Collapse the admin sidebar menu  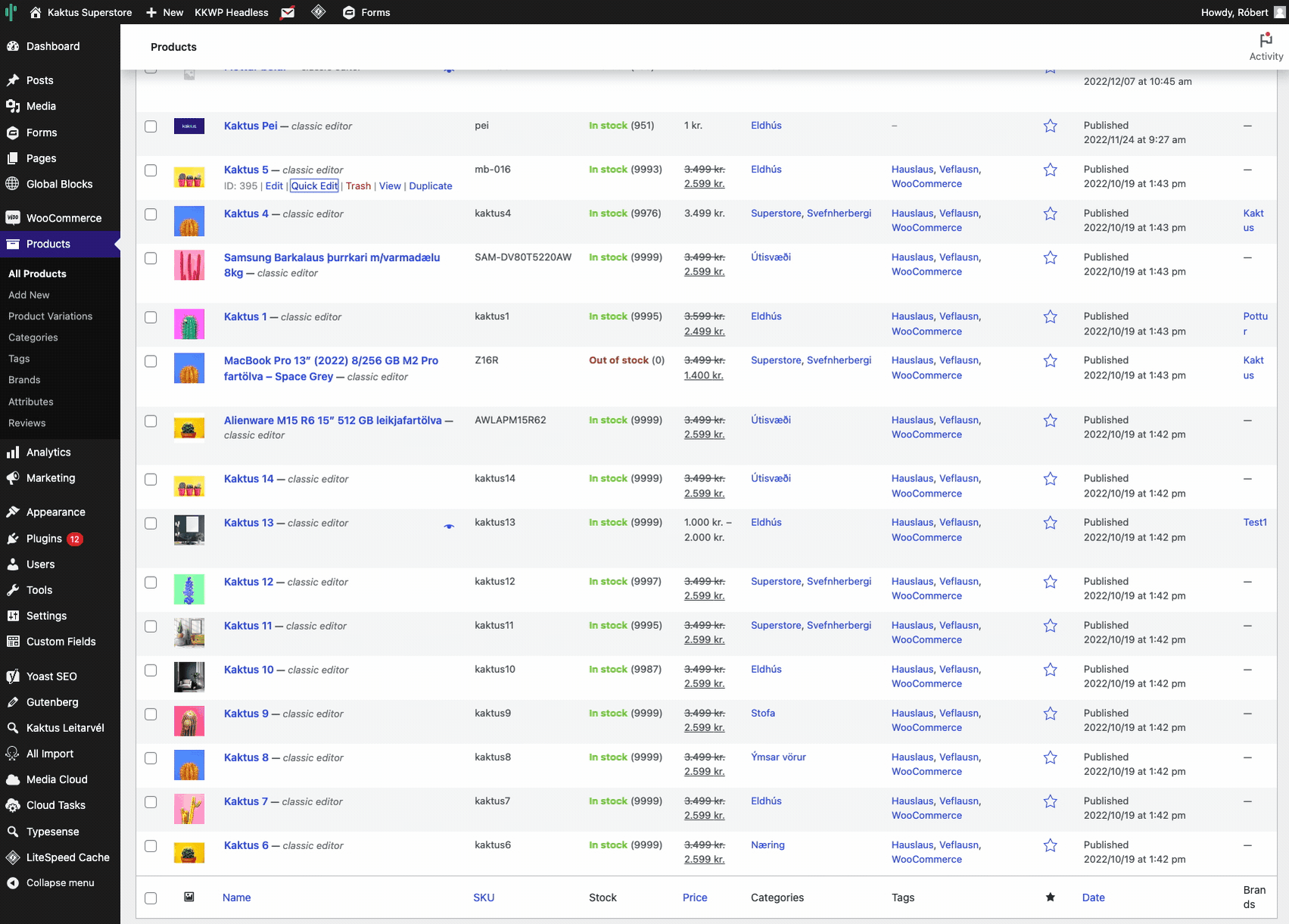point(60,883)
